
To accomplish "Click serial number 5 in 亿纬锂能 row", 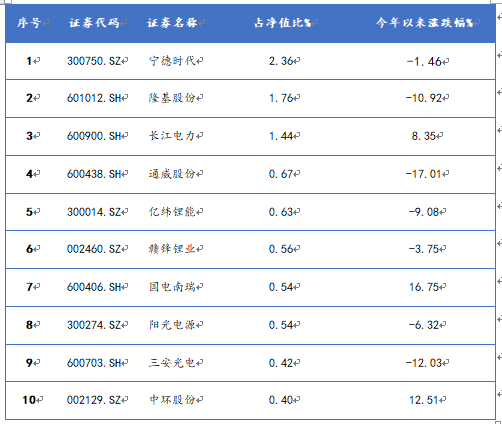I will 29,212.
